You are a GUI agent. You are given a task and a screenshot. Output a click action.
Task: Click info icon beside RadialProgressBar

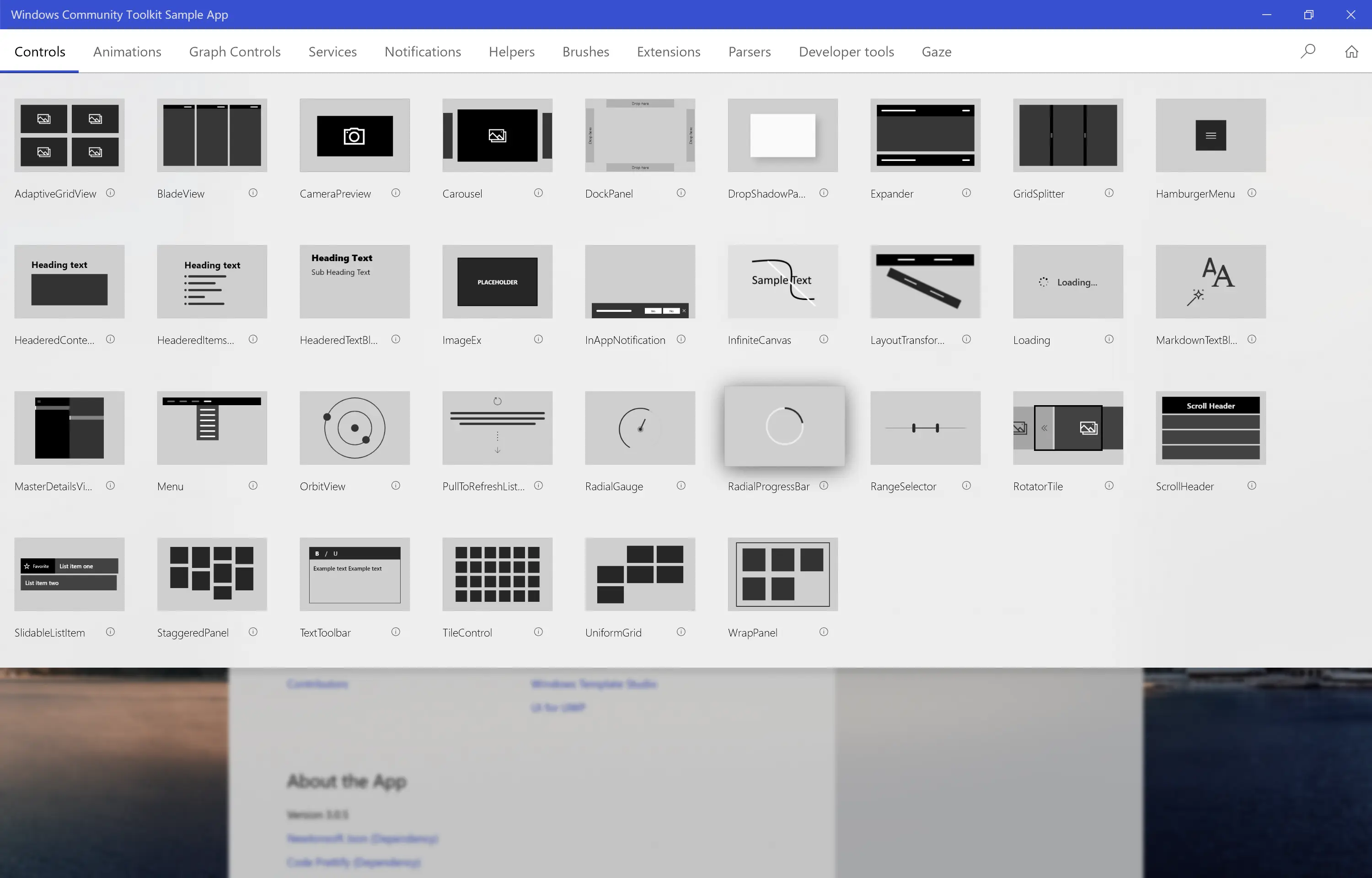824,486
